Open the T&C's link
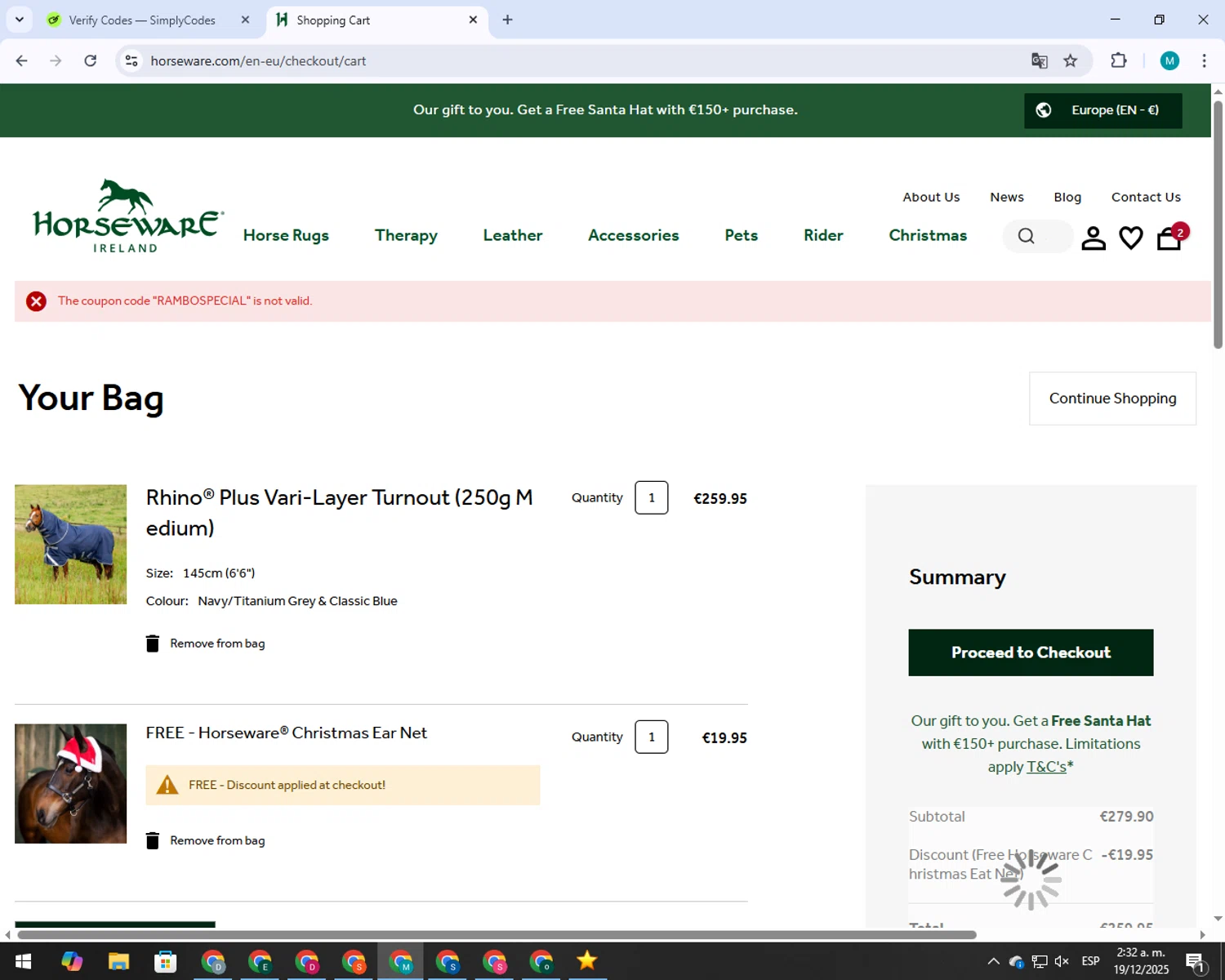1225x980 pixels. (x=1046, y=767)
